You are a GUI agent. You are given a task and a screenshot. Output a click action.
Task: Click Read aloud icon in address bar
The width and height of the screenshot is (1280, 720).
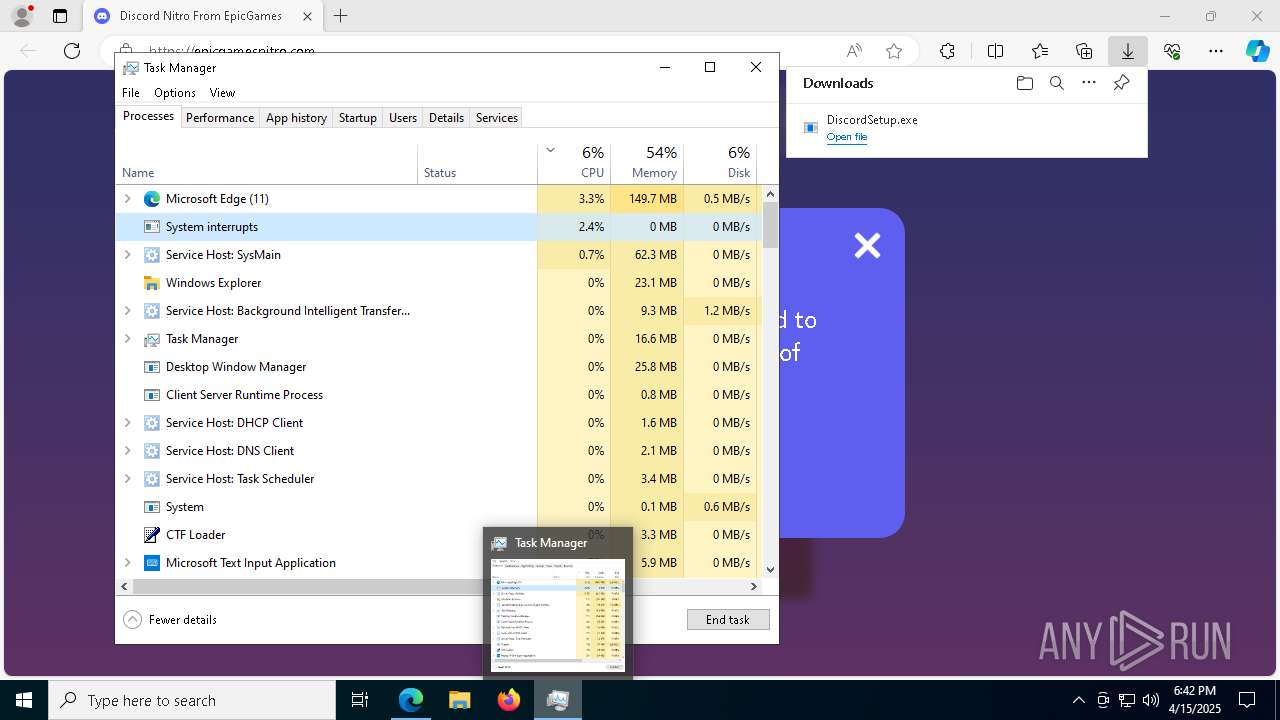pyautogui.click(x=854, y=51)
